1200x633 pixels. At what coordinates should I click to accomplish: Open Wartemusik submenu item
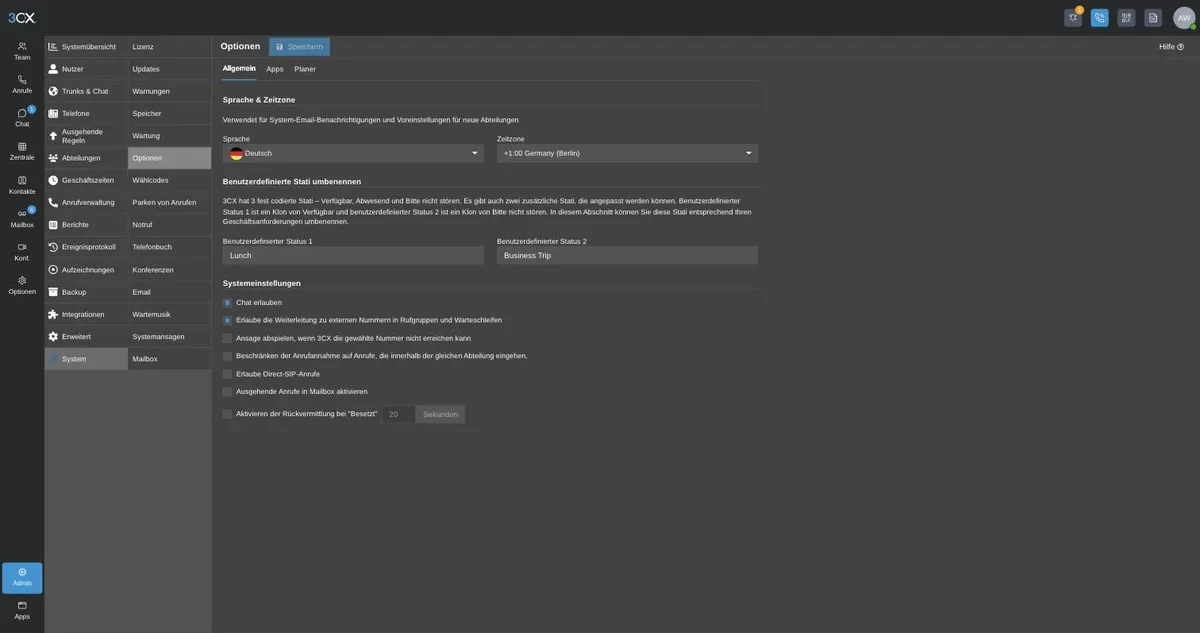click(170, 314)
